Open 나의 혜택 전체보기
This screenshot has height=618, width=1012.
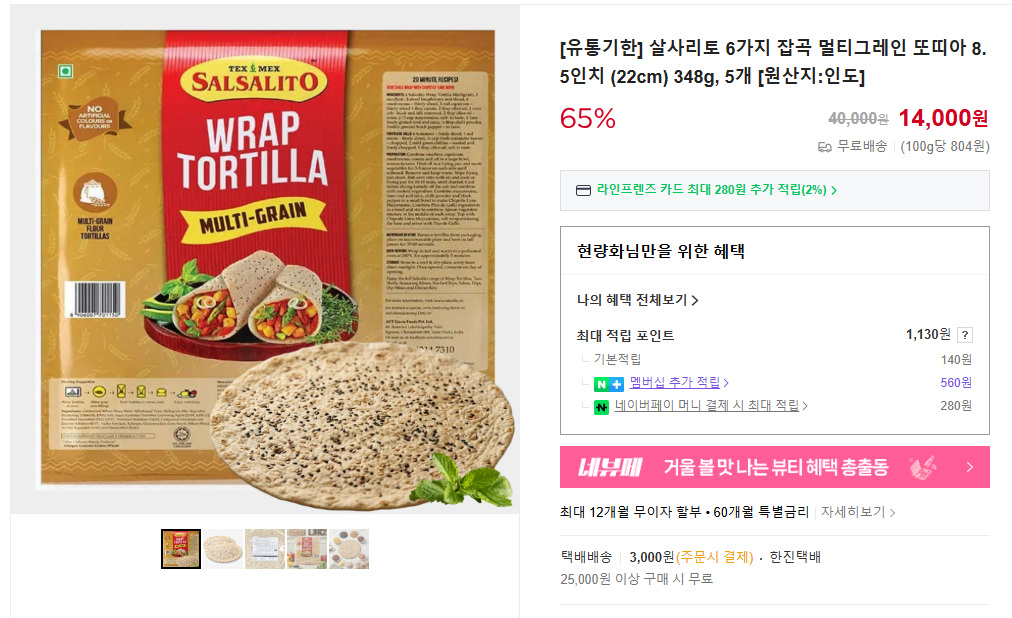637,300
